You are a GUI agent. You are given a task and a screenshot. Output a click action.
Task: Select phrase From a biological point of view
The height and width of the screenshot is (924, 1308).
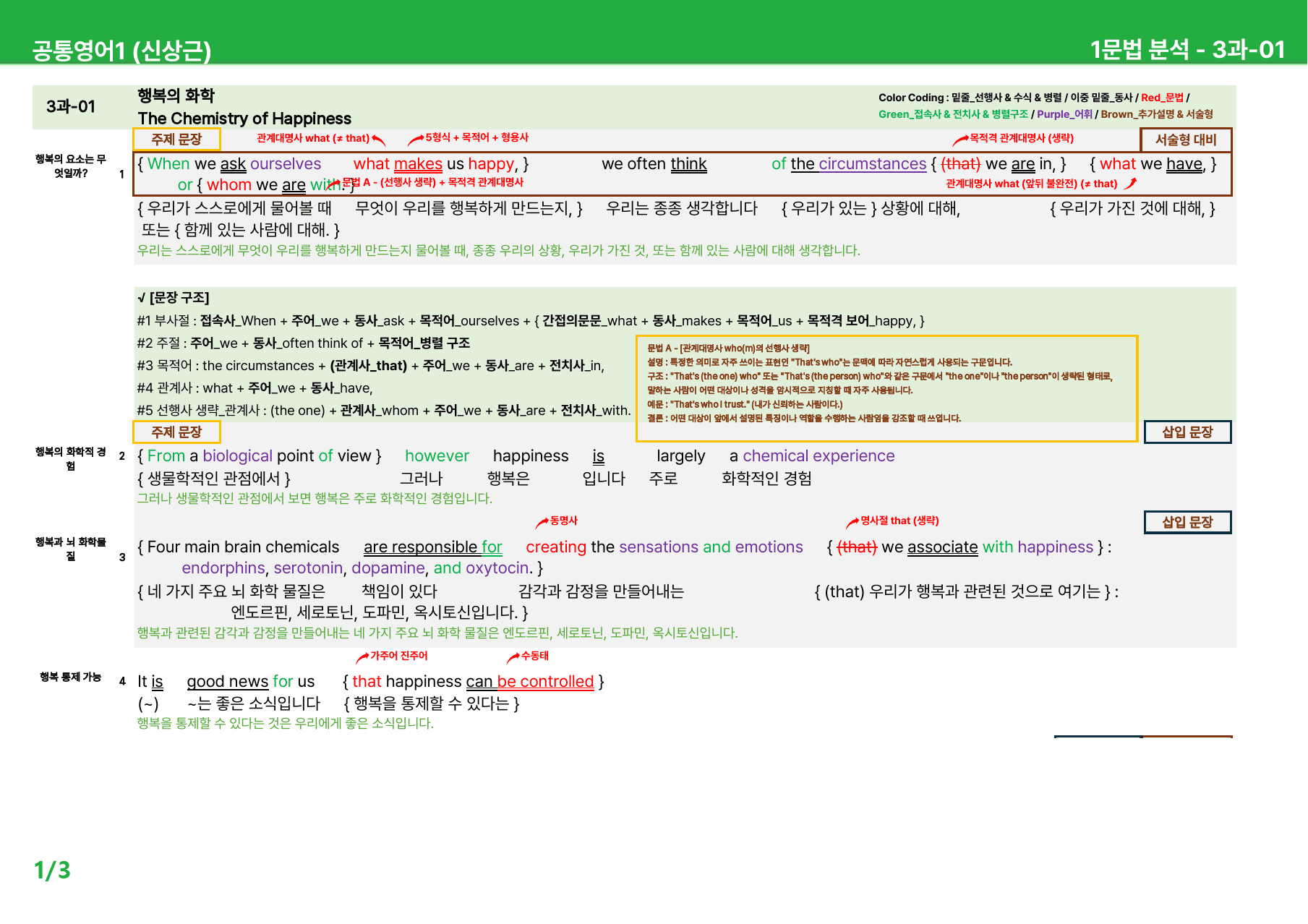[x=260, y=456]
